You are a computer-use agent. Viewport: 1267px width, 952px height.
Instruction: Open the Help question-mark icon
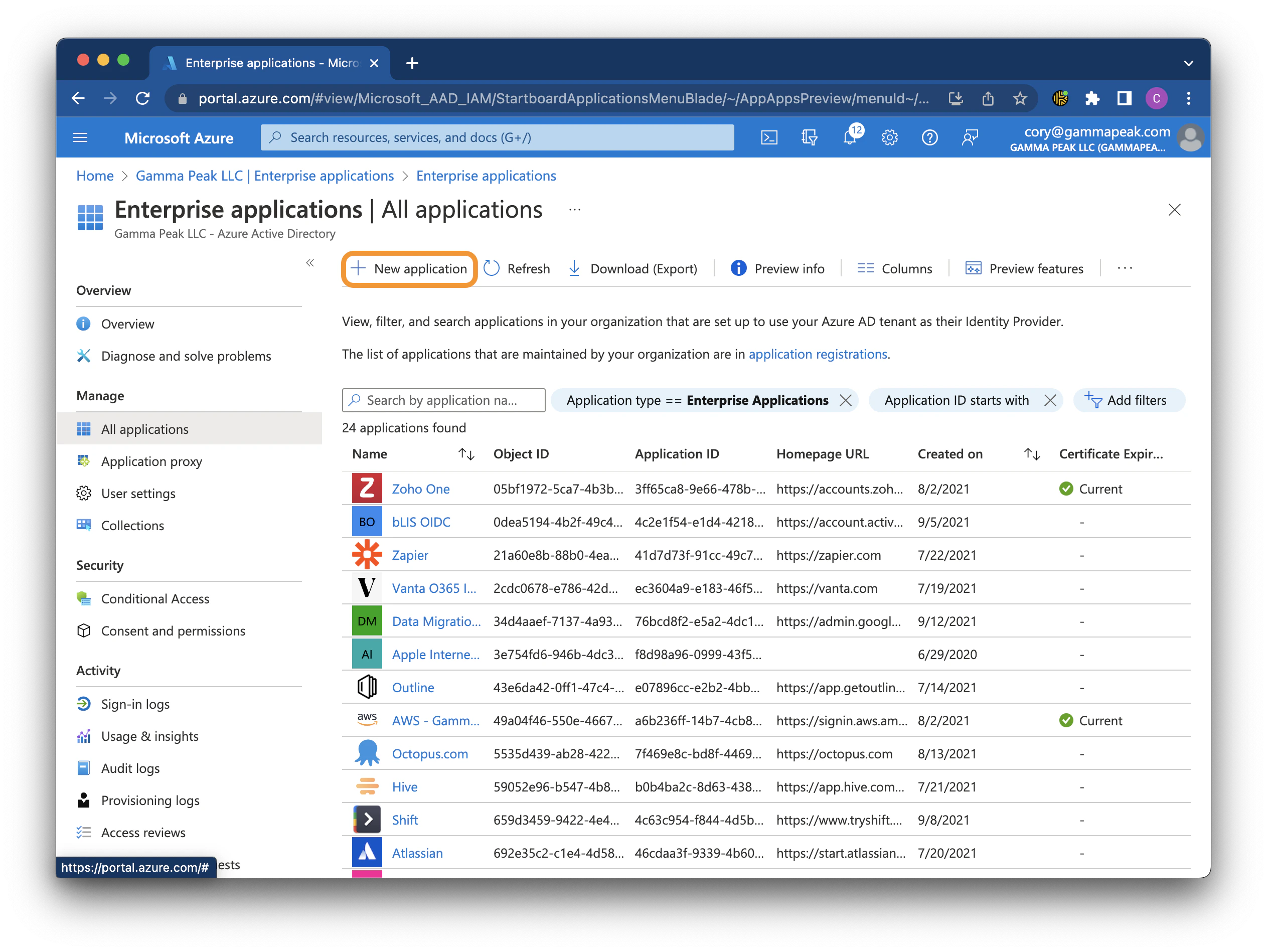tap(929, 137)
